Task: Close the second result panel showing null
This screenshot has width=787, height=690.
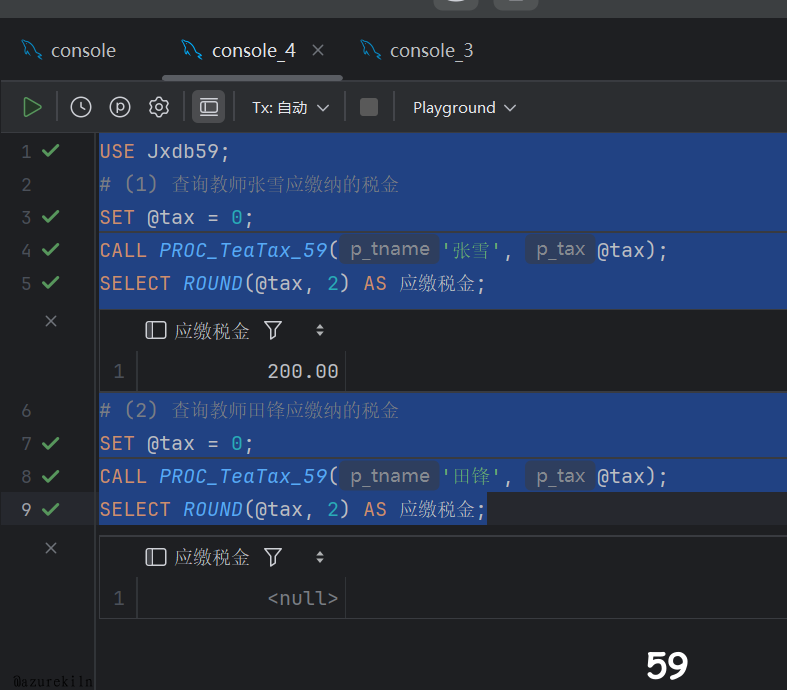Action: coord(51,547)
